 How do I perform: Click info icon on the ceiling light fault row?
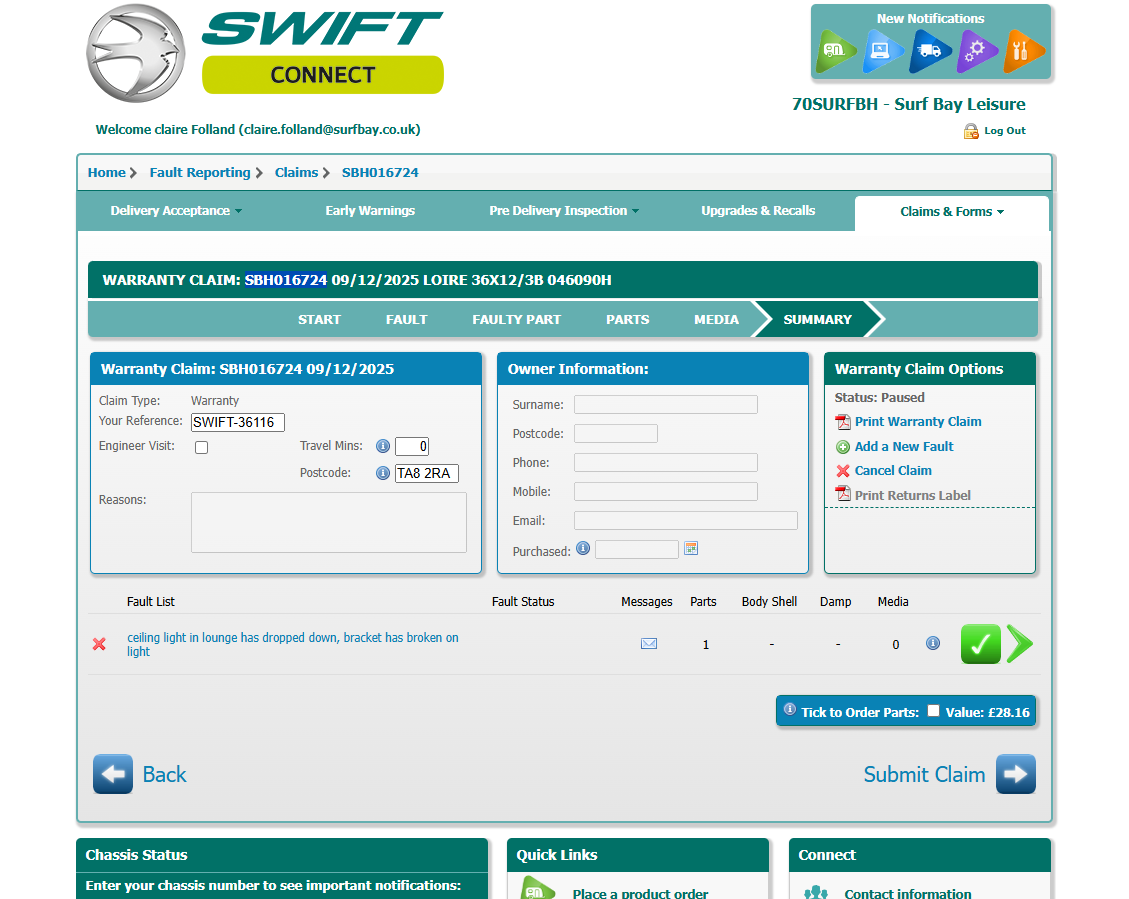[x=932, y=643]
